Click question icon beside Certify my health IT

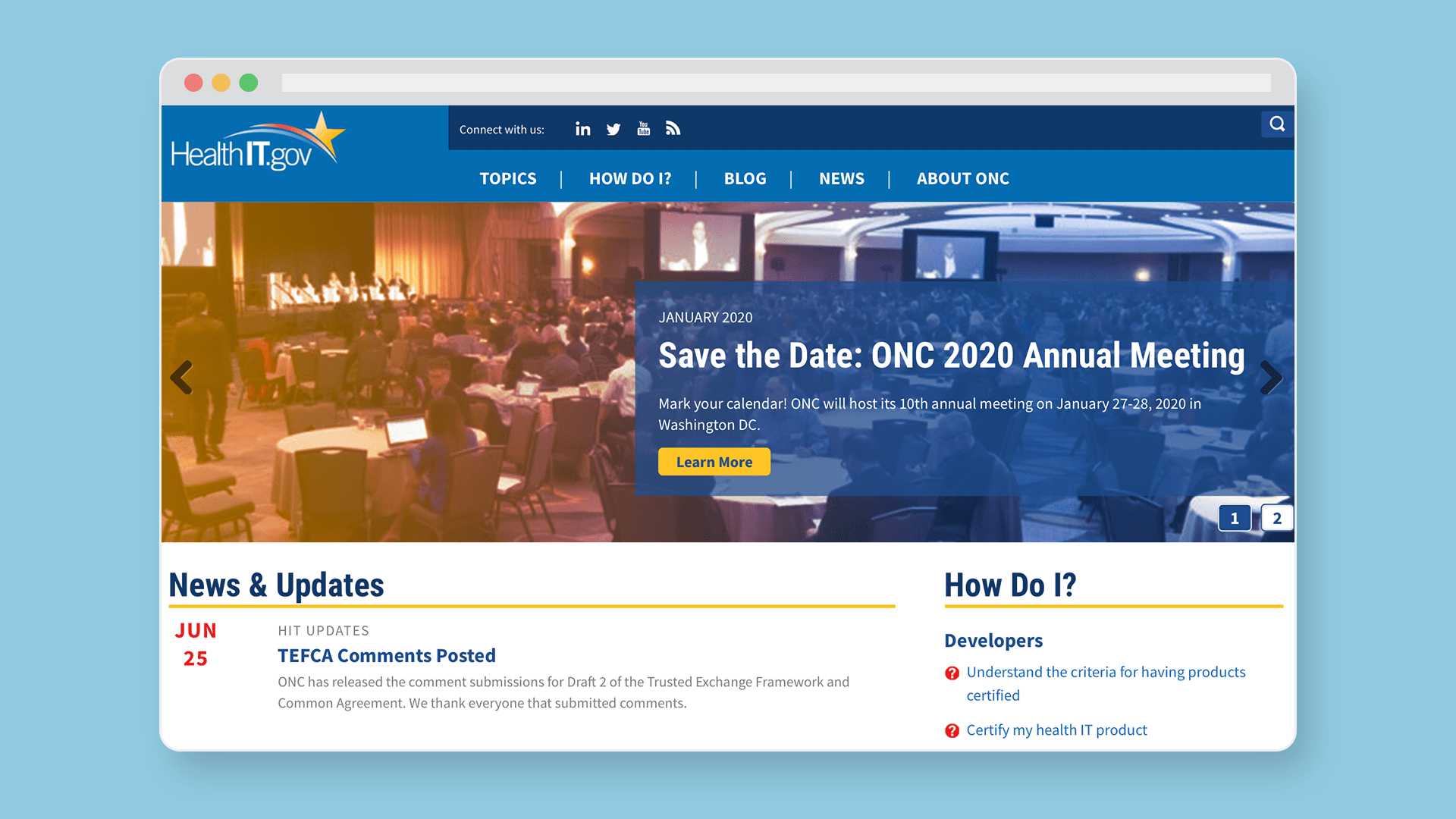pos(952,730)
